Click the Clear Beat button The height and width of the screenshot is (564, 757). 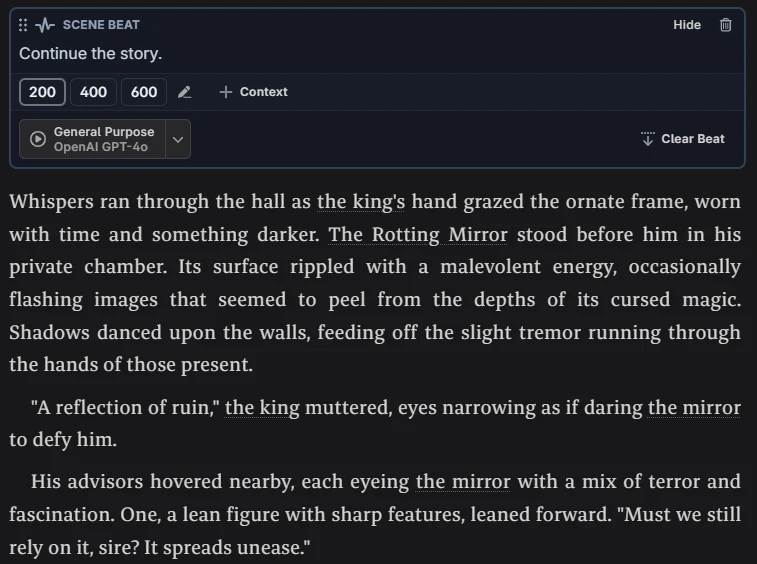pos(683,139)
